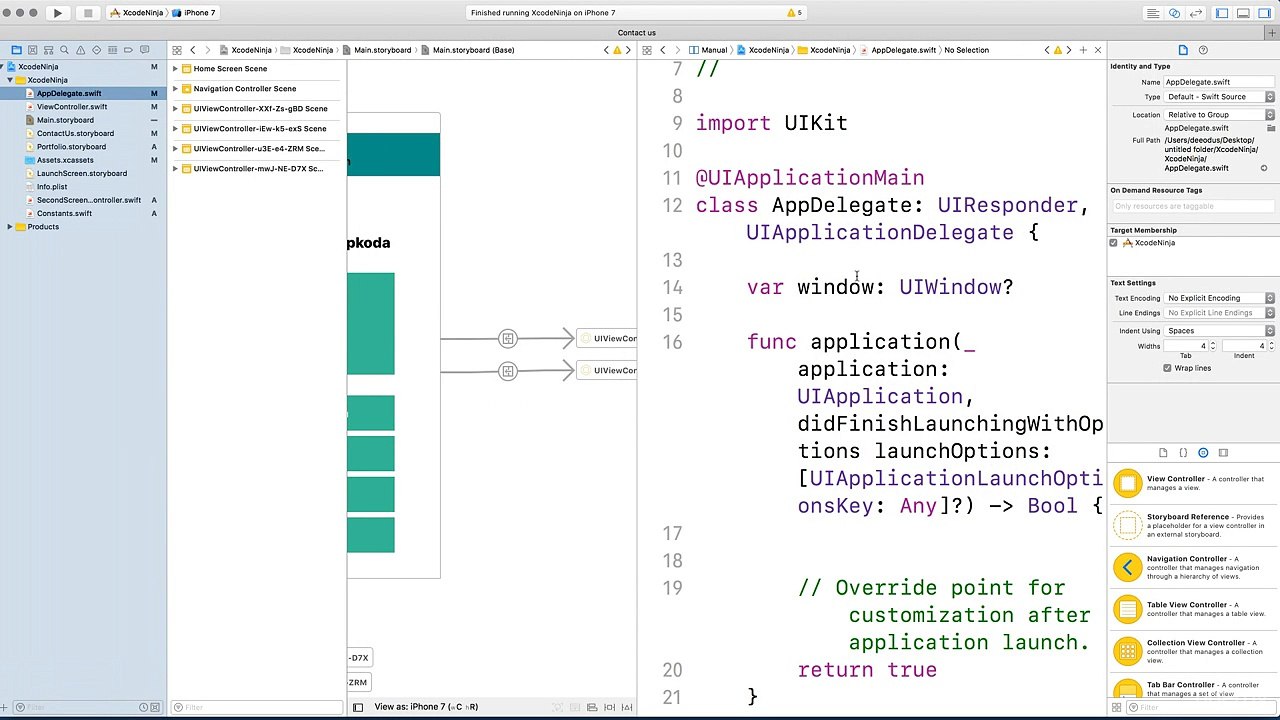Show the Media library
1280x720 pixels.
tap(1223, 453)
